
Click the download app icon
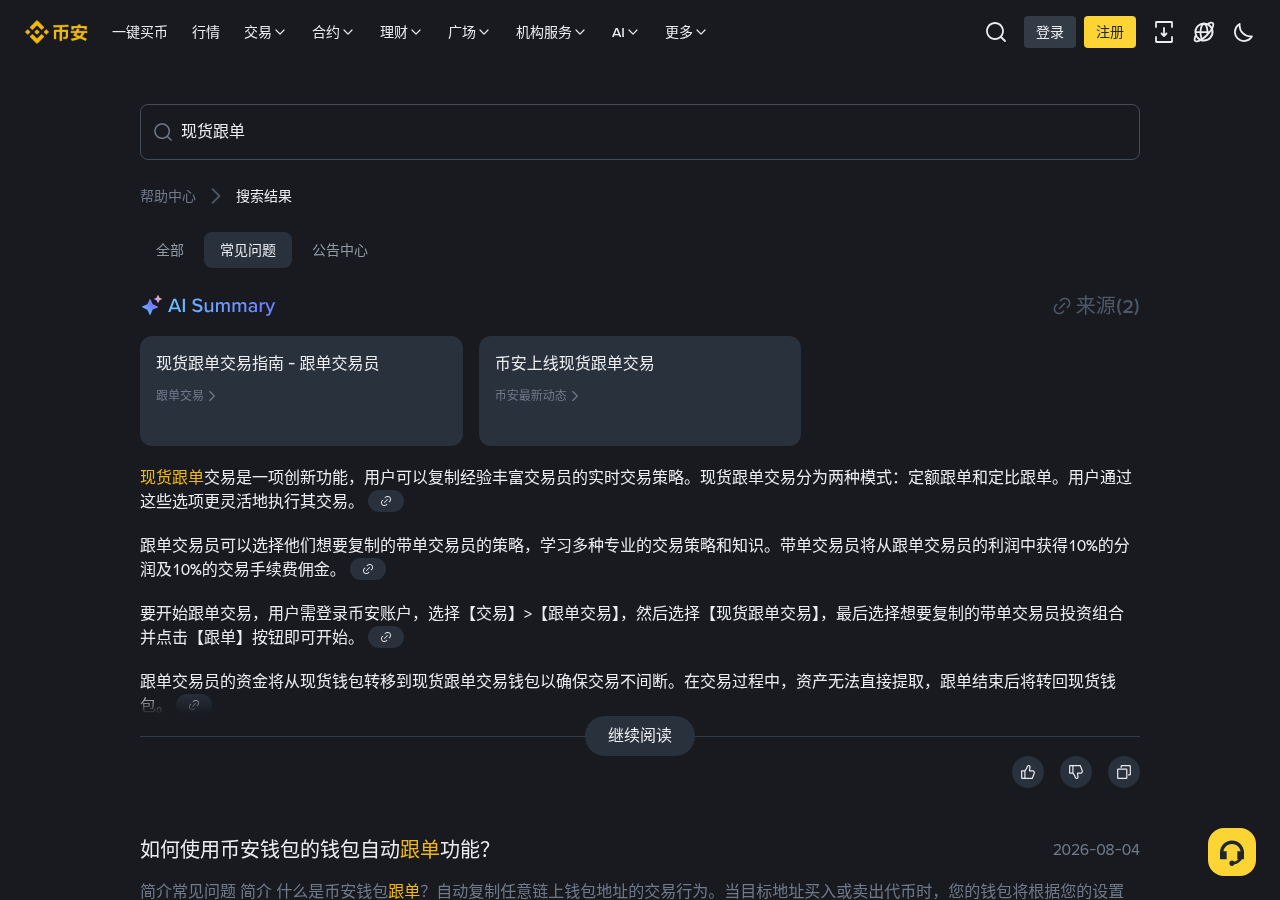[x=1164, y=32]
